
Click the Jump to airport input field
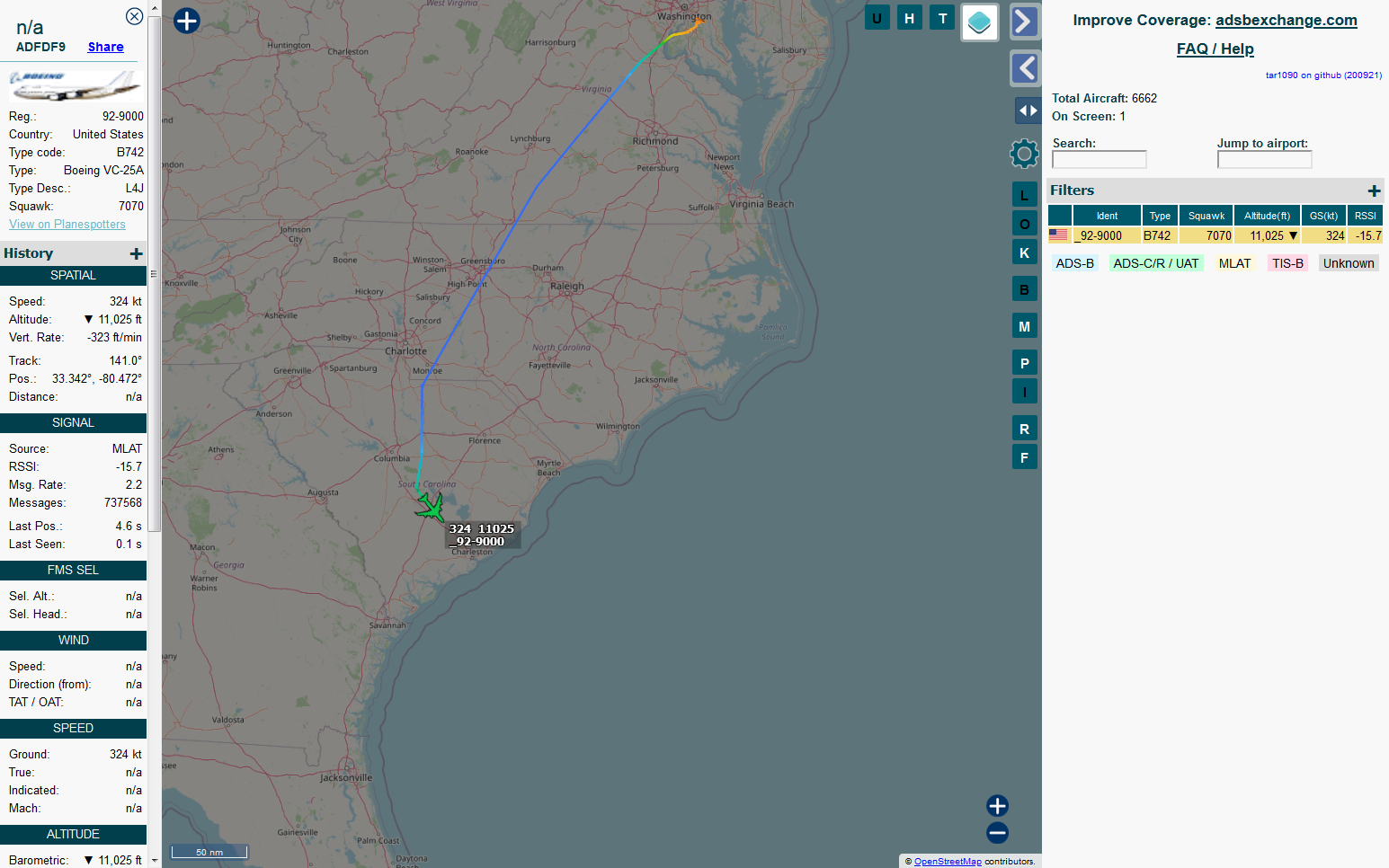click(1264, 160)
